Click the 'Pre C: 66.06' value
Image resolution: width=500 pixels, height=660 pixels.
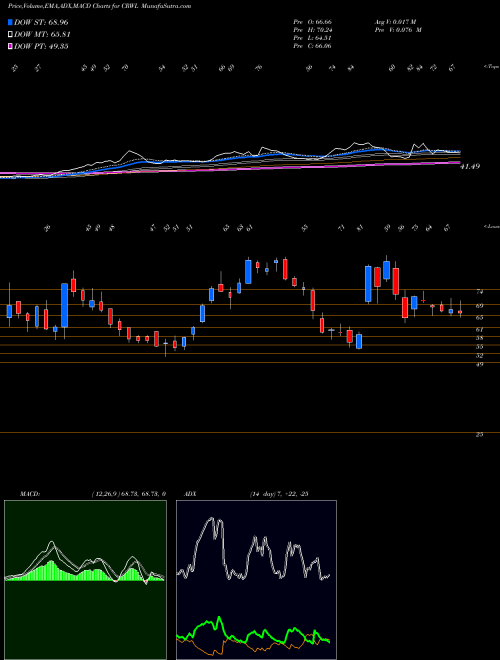click(312, 46)
